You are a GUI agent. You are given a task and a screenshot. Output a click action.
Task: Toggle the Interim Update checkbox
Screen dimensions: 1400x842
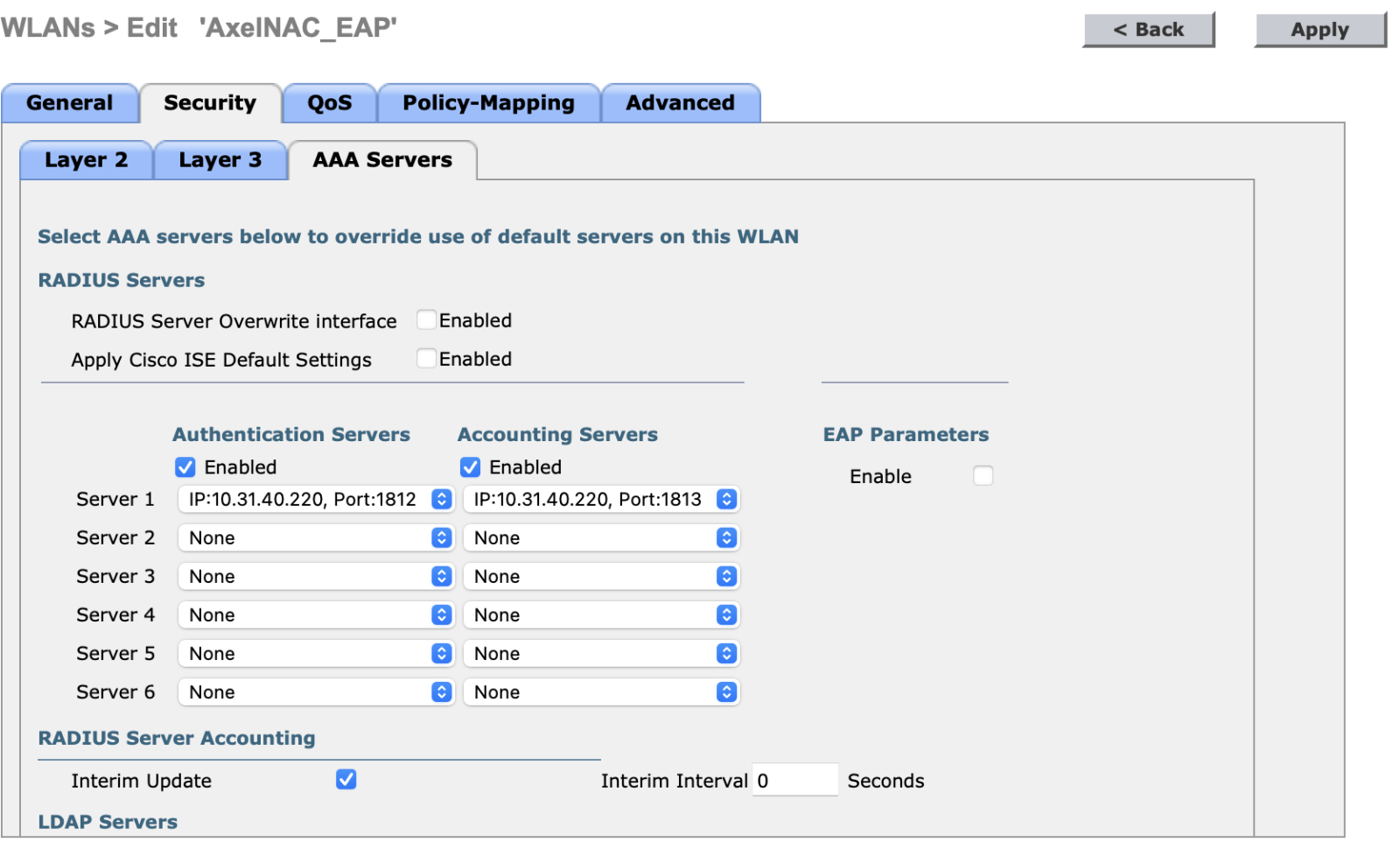(x=346, y=780)
